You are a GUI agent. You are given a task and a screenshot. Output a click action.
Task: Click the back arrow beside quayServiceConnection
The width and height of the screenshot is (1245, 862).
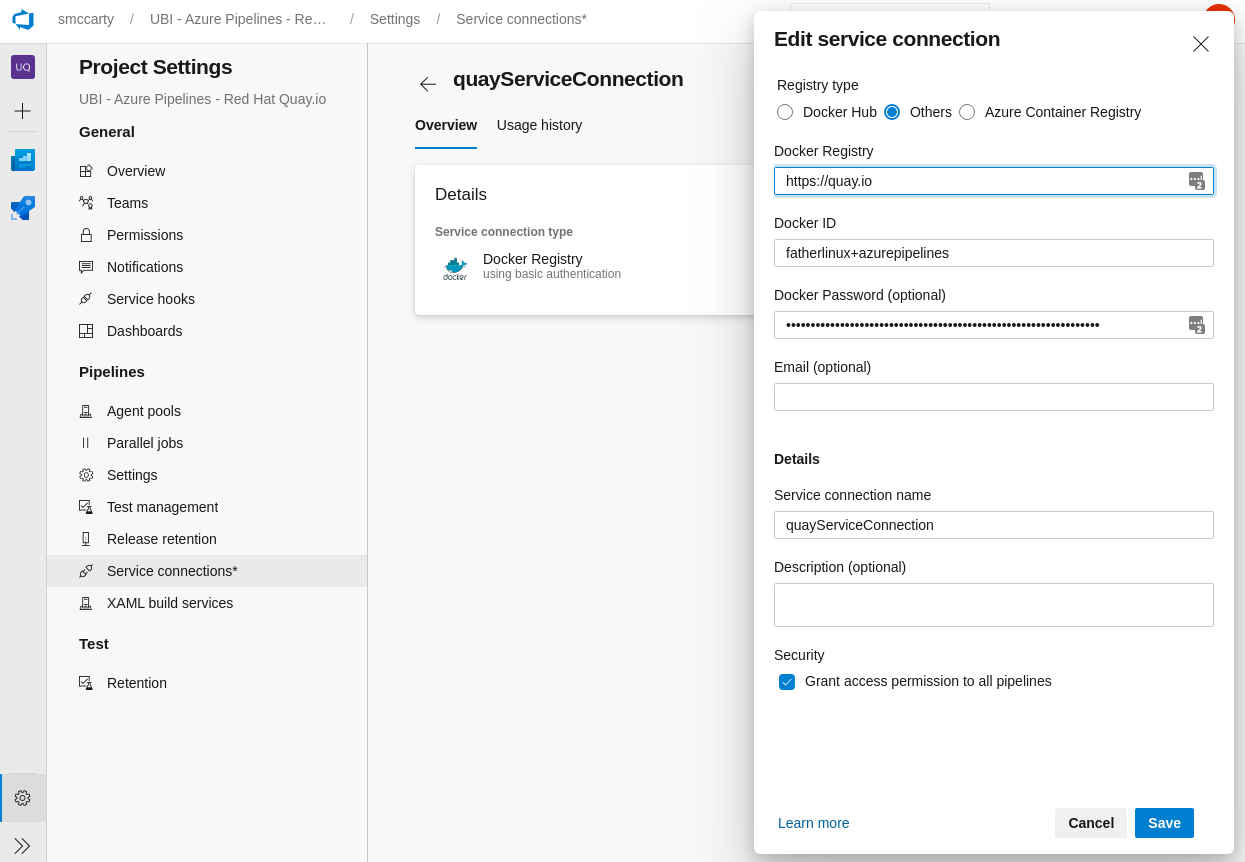click(x=428, y=84)
